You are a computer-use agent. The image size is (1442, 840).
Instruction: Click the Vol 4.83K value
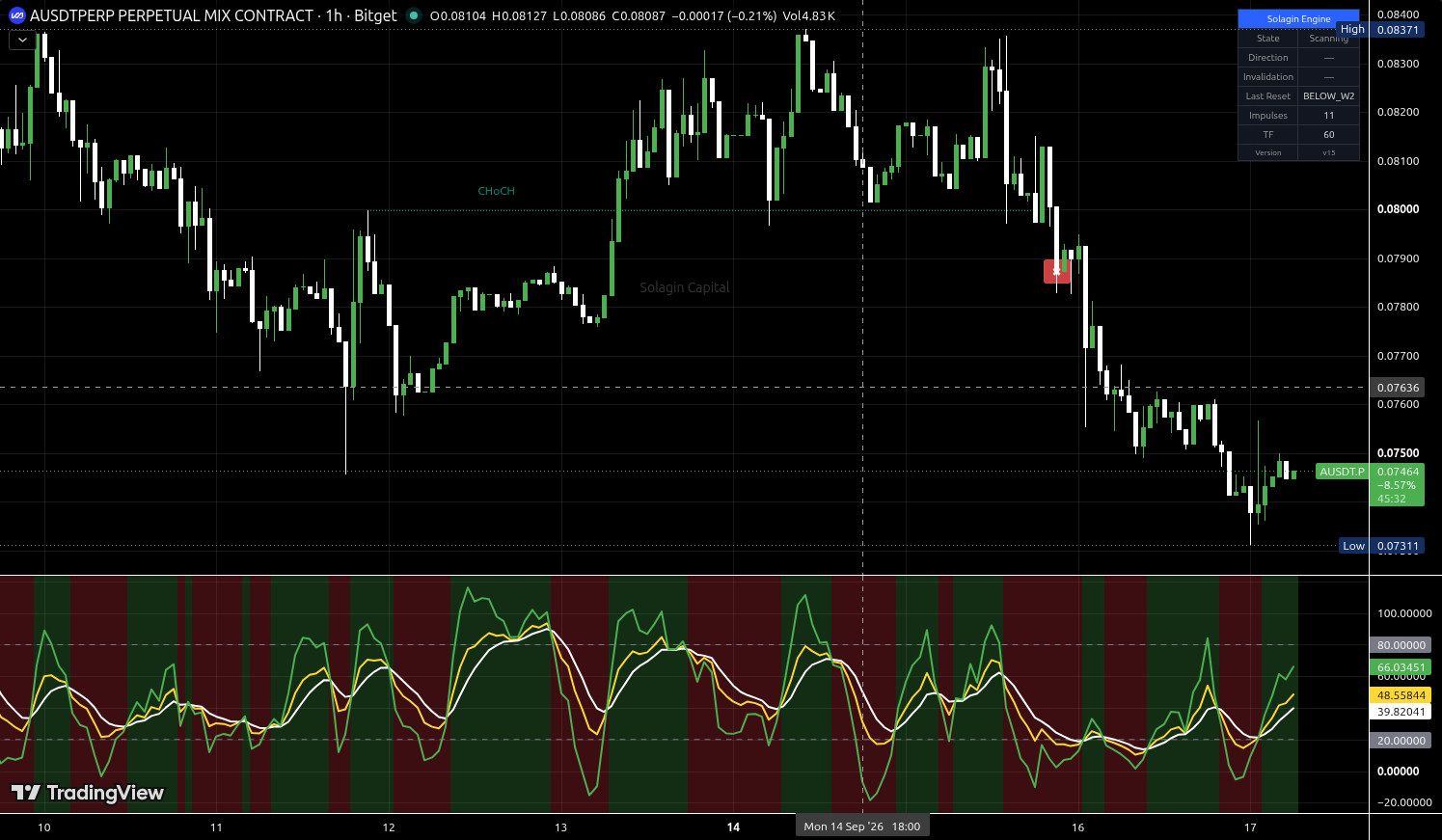click(x=809, y=15)
